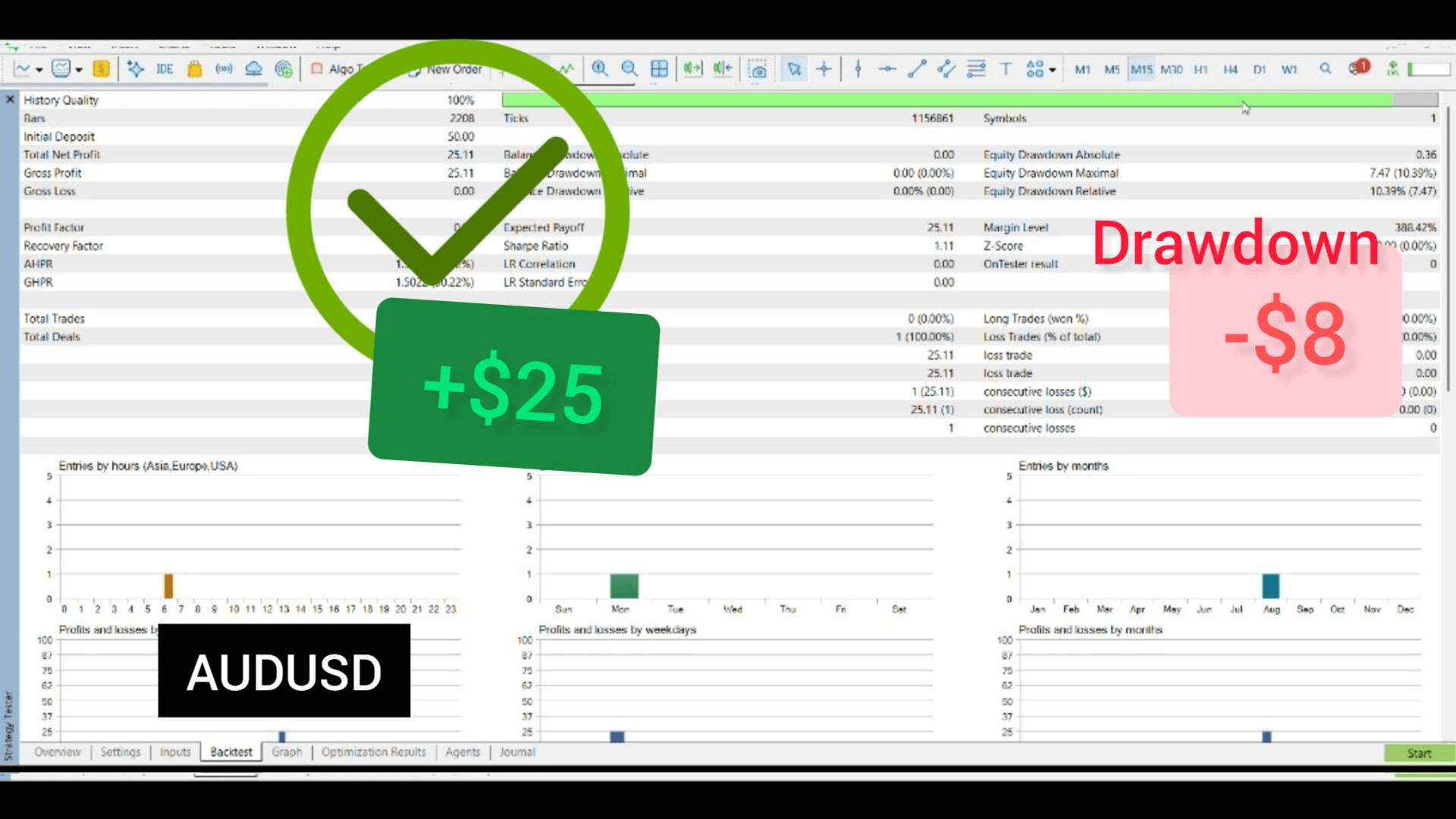1456x819 pixels.
Task: Open the Settings tab
Action: coord(121,752)
